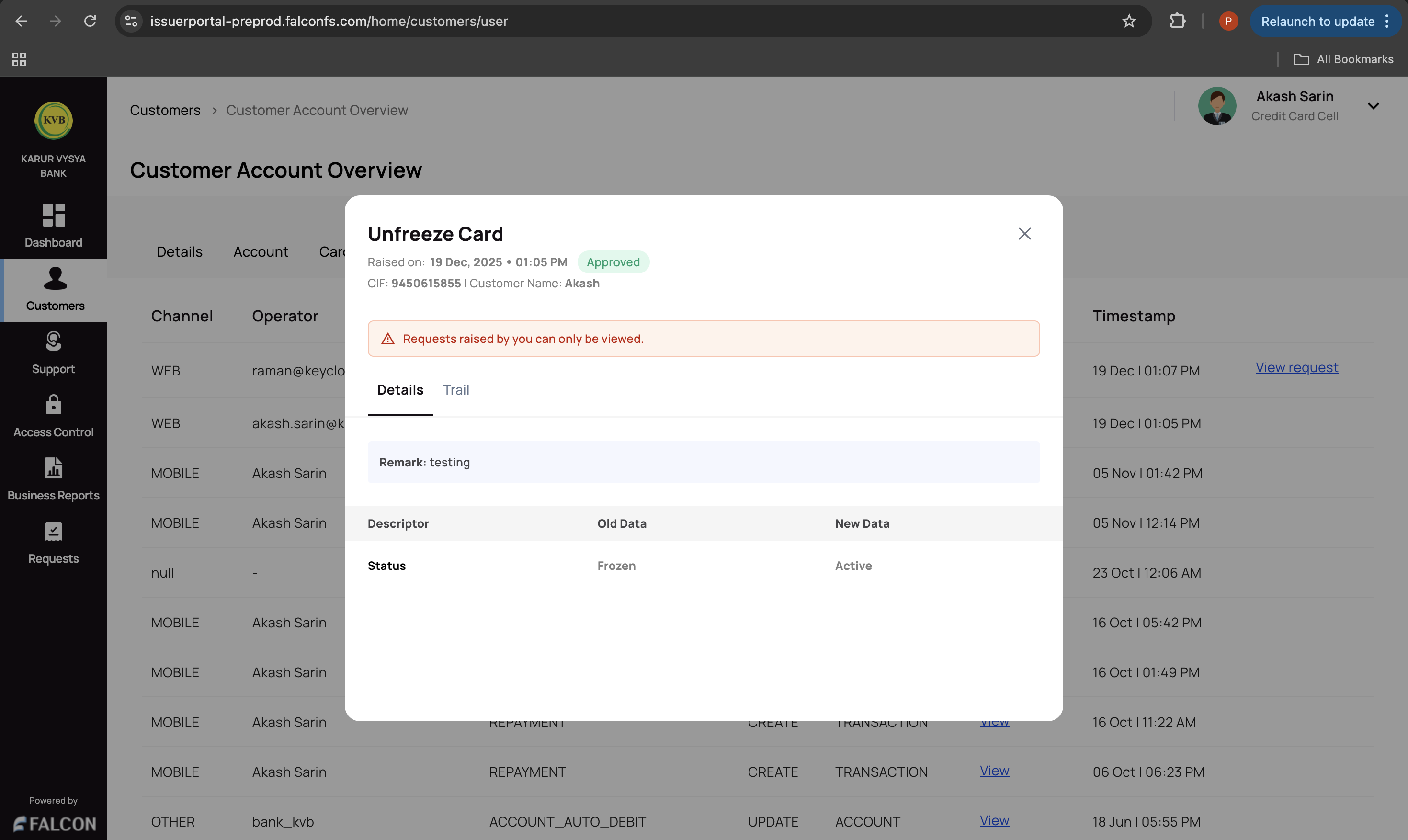1408x840 pixels.
Task: Open Chrome's three-dot menu next to Relaunch
Action: [x=1387, y=22]
